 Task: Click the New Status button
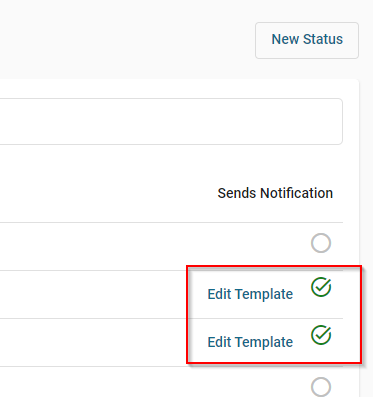pos(307,40)
